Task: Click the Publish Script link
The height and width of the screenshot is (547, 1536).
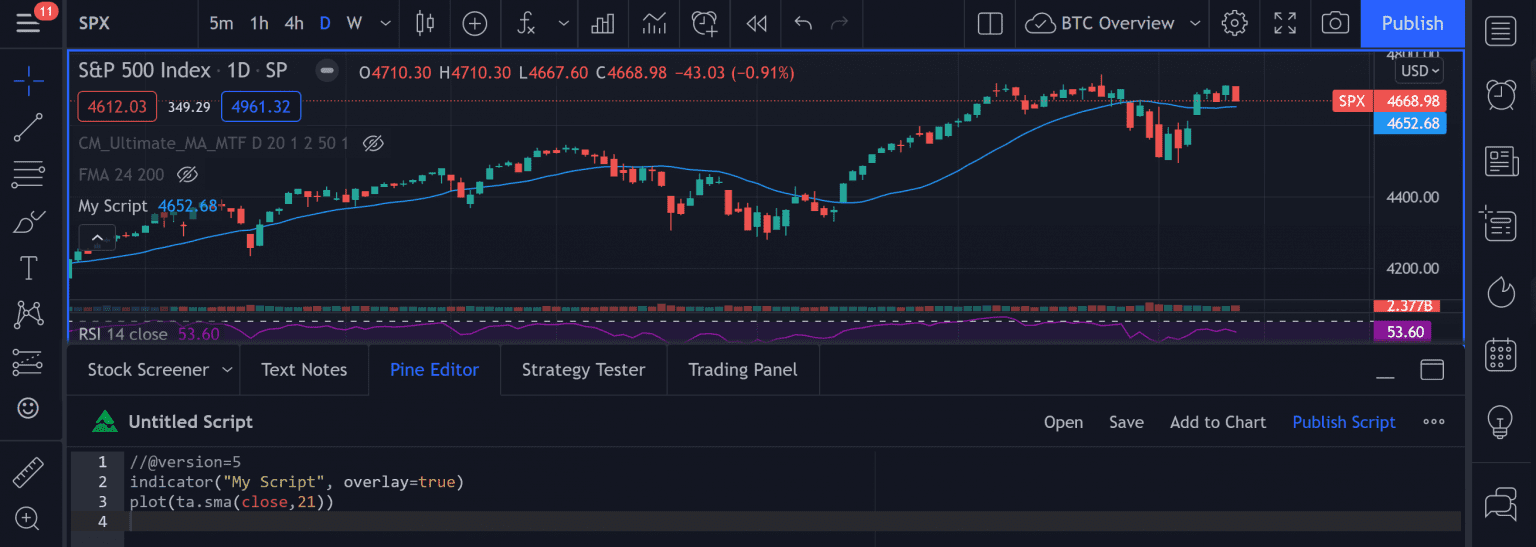Action: click(1343, 422)
